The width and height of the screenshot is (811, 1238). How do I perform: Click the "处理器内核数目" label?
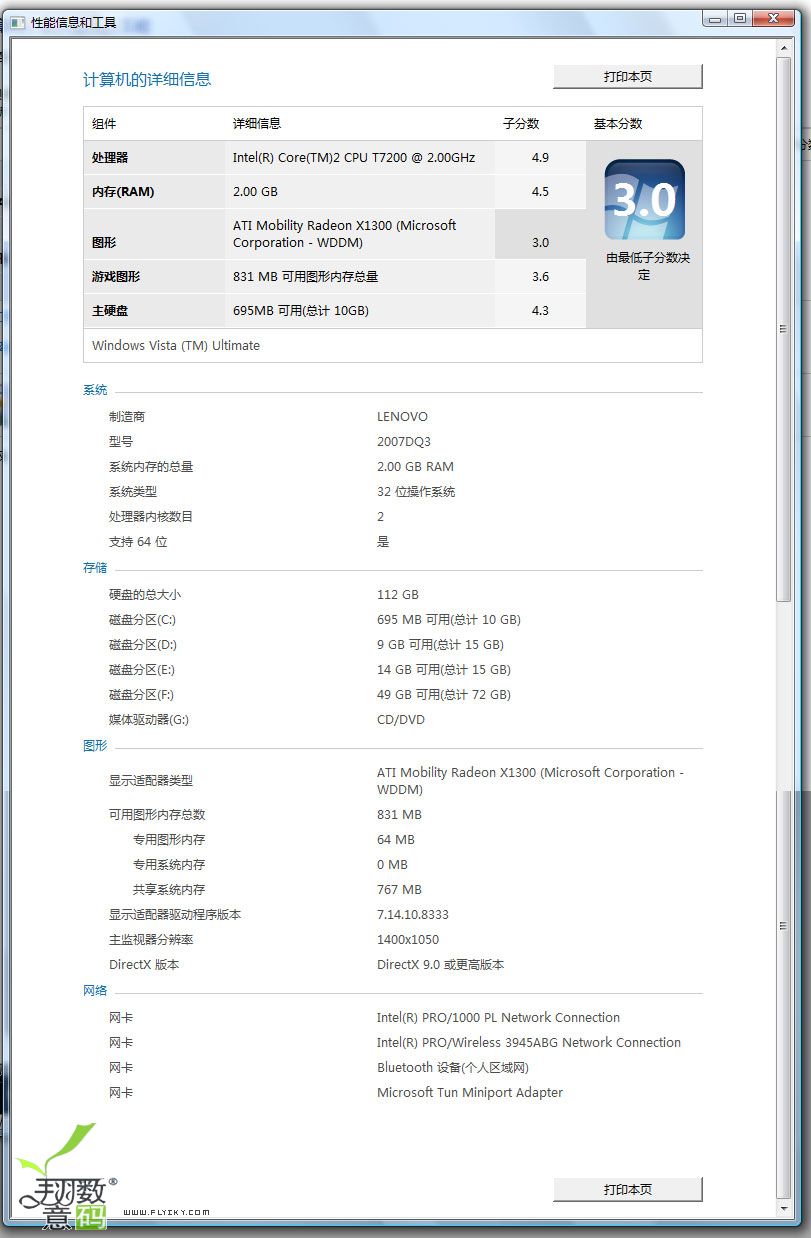point(151,517)
